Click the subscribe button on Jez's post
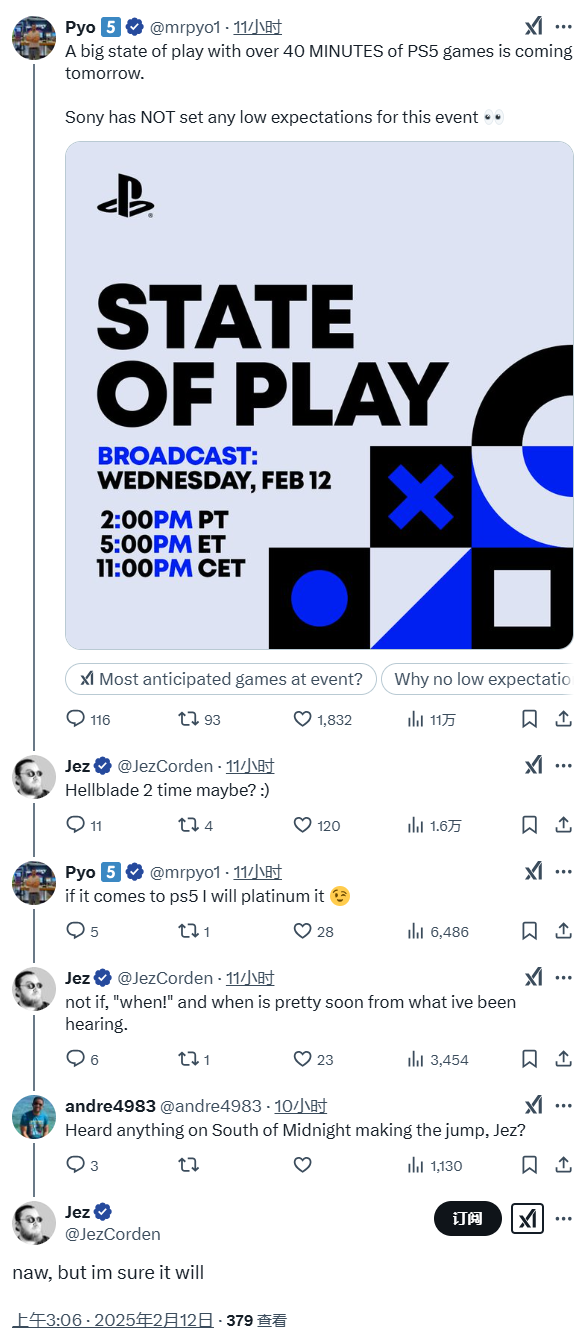 tap(468, 1218)
